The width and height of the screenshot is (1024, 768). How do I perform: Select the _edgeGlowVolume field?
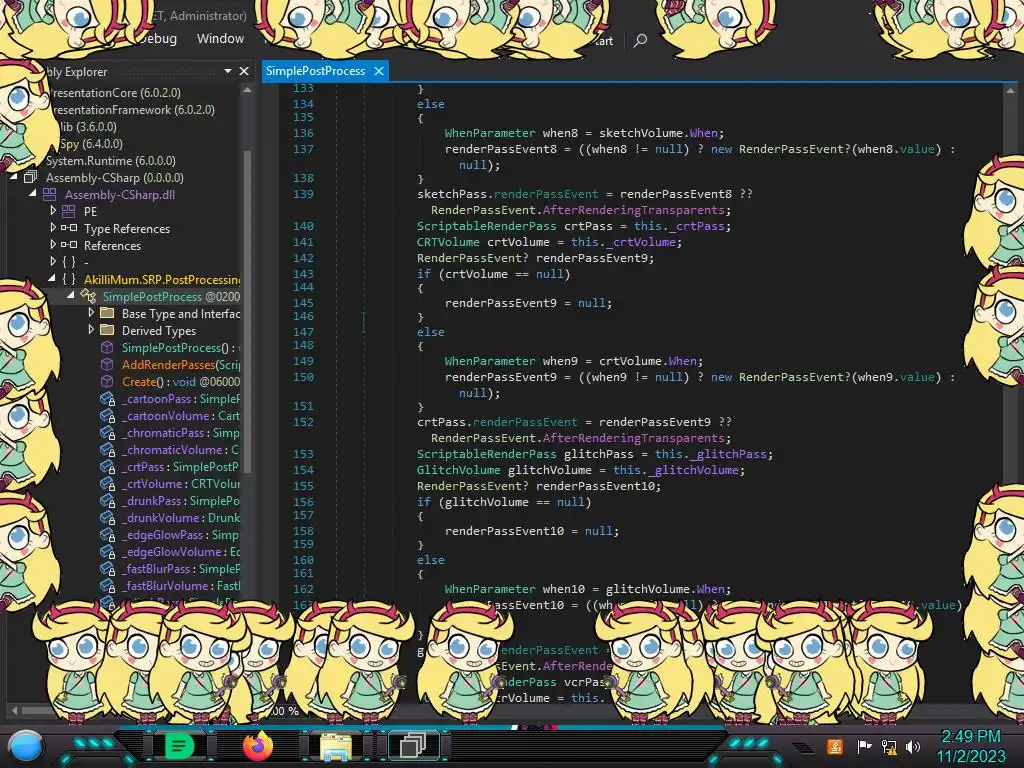(x=180, y=551)
